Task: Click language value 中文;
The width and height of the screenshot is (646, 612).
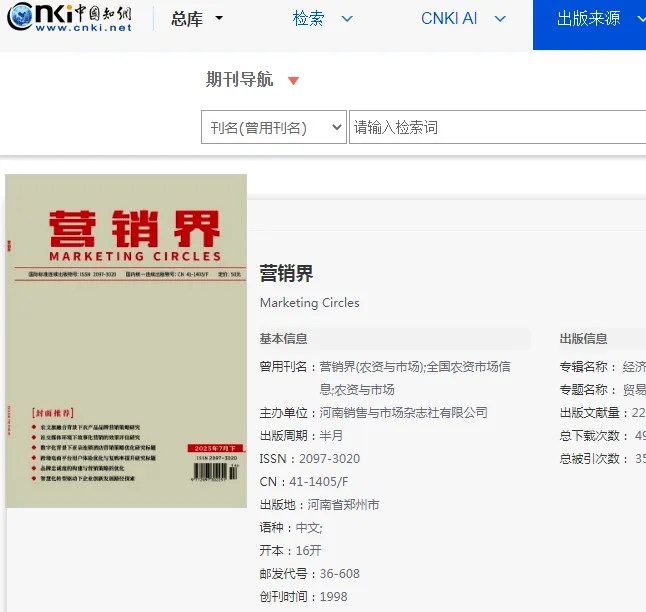Action: 309,528
